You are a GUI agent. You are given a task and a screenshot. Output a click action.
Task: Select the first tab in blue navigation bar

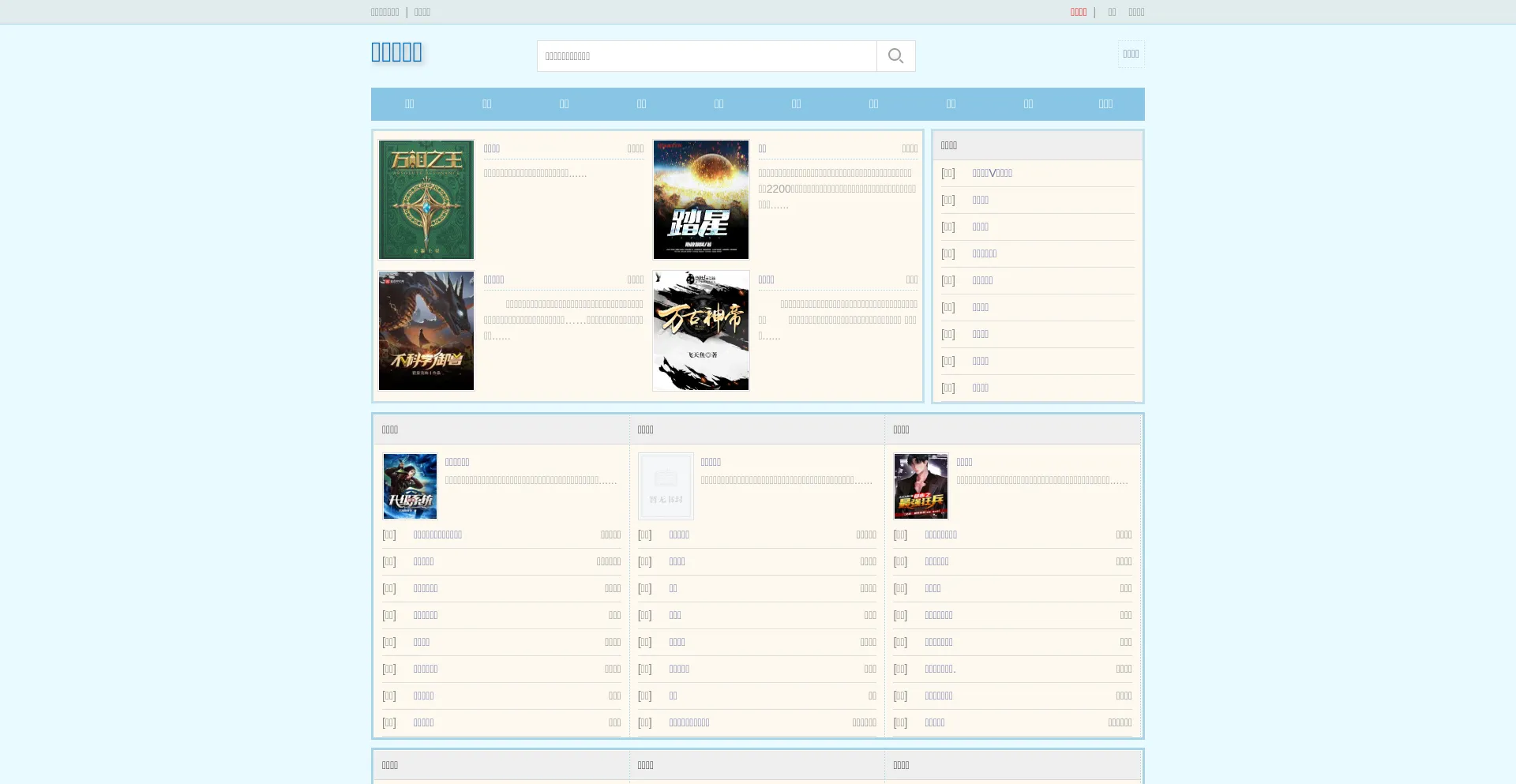point(409,104)
